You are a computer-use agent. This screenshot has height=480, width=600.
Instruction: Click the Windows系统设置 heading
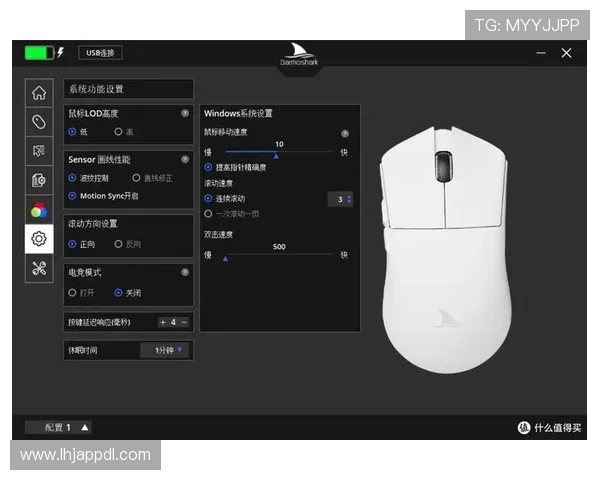(238, 113)
